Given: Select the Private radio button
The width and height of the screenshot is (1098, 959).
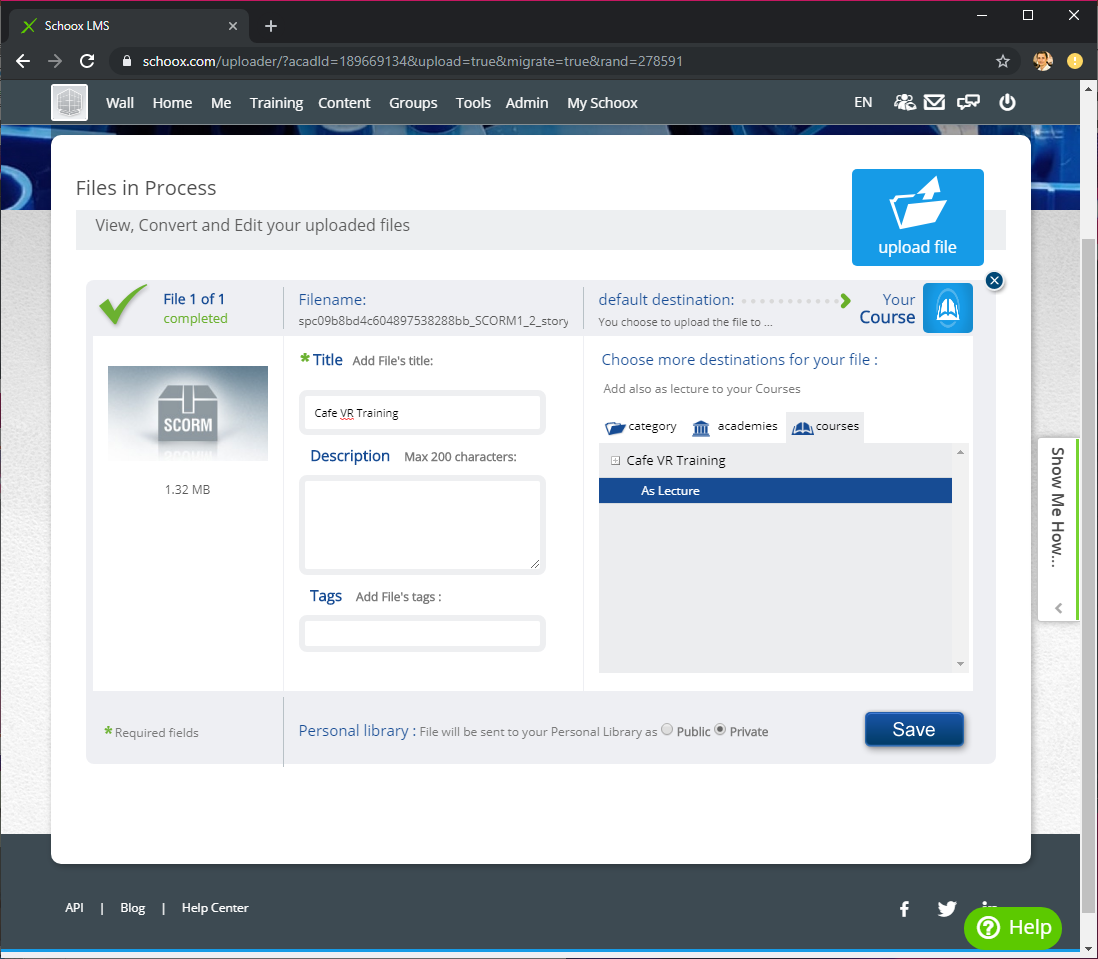Looking at the screenshot, I should tap(720, 729).
